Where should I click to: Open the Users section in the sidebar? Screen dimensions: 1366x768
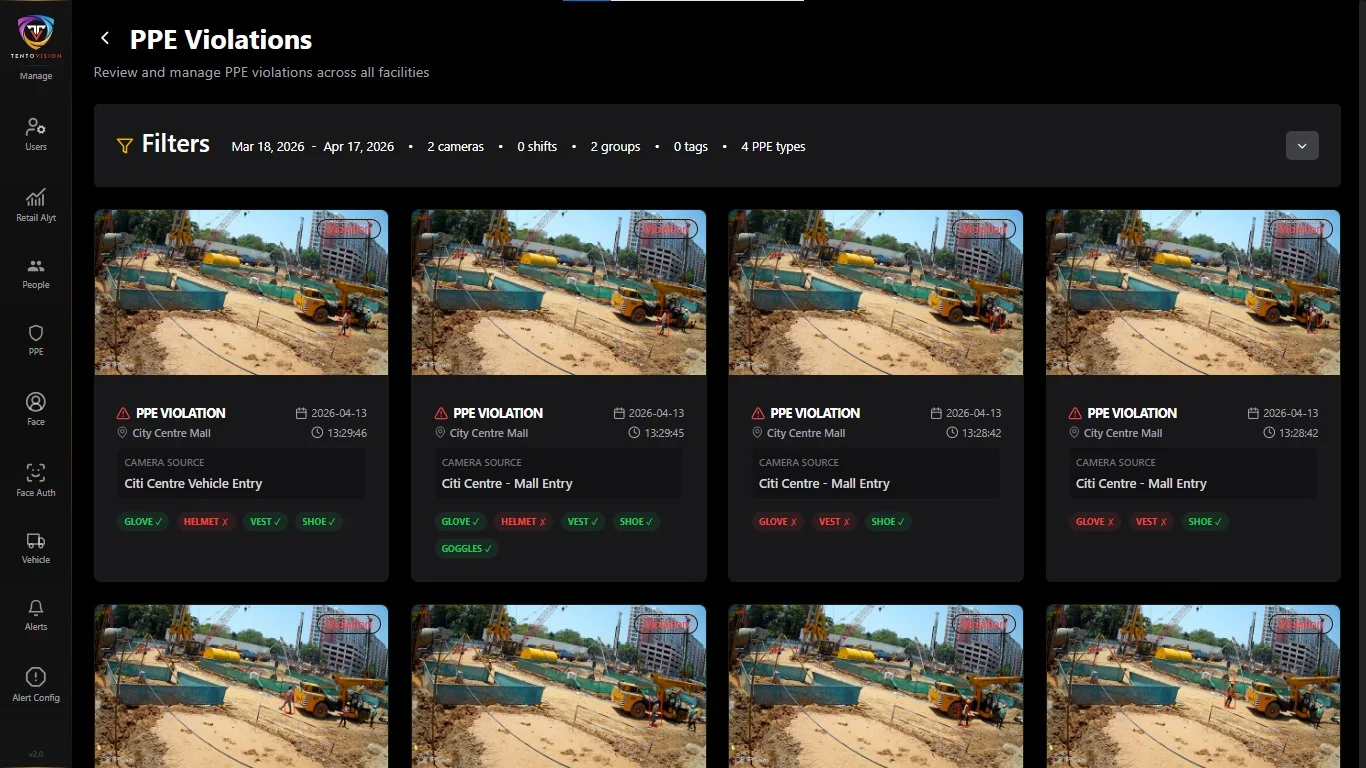36,134
